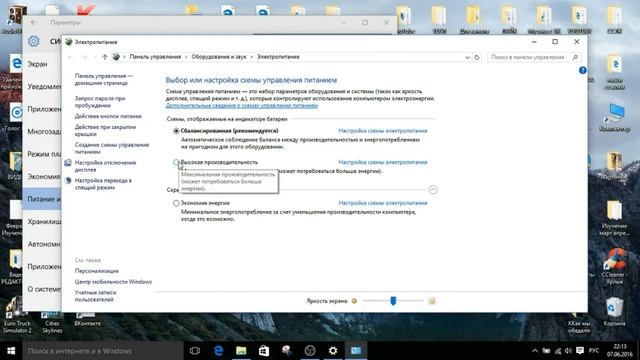This screenshot has height=360, width=640.
Task: Open plan settings for Balanced scheme
Action: pos(382,131)
